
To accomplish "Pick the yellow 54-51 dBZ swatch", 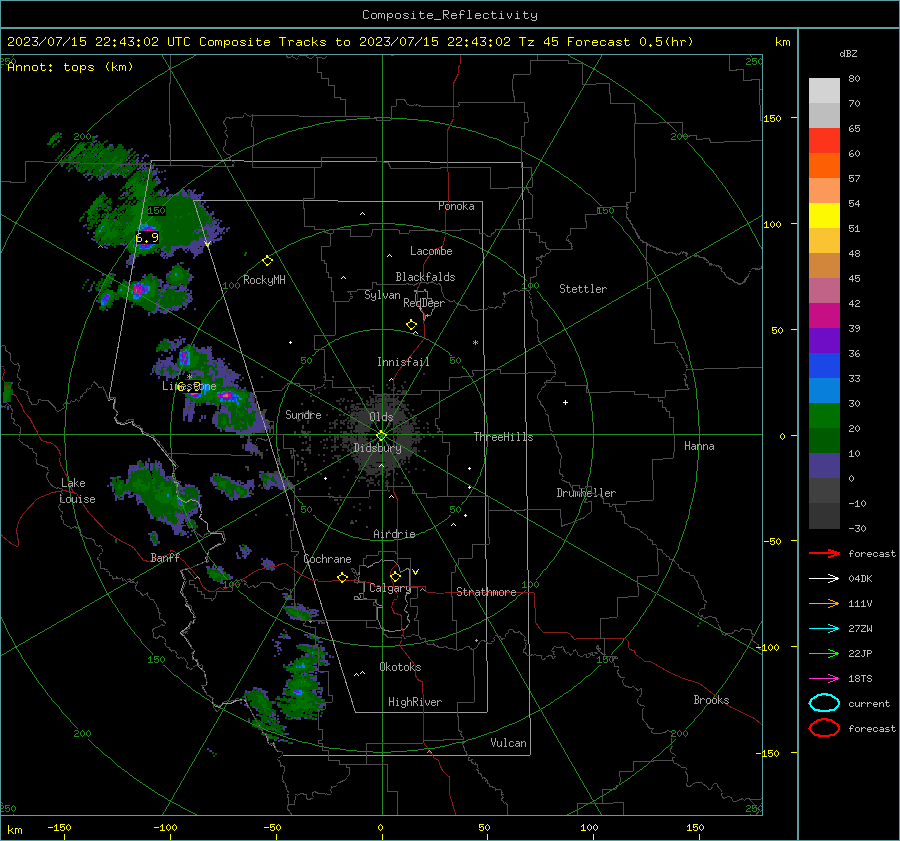I will point(824,216).
